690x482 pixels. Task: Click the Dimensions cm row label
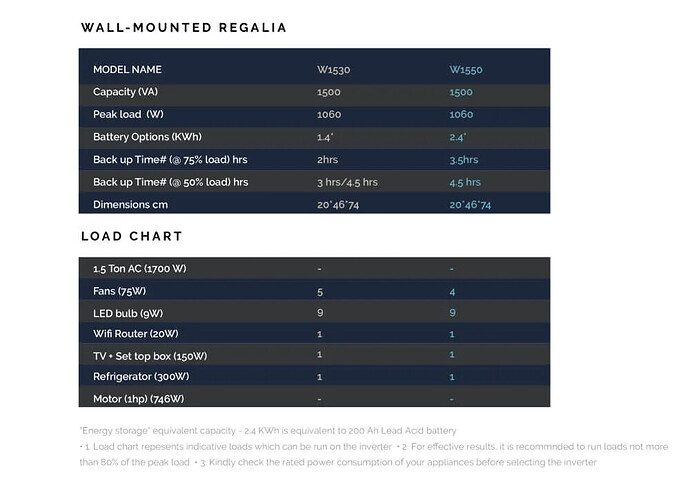pos(130,205)
